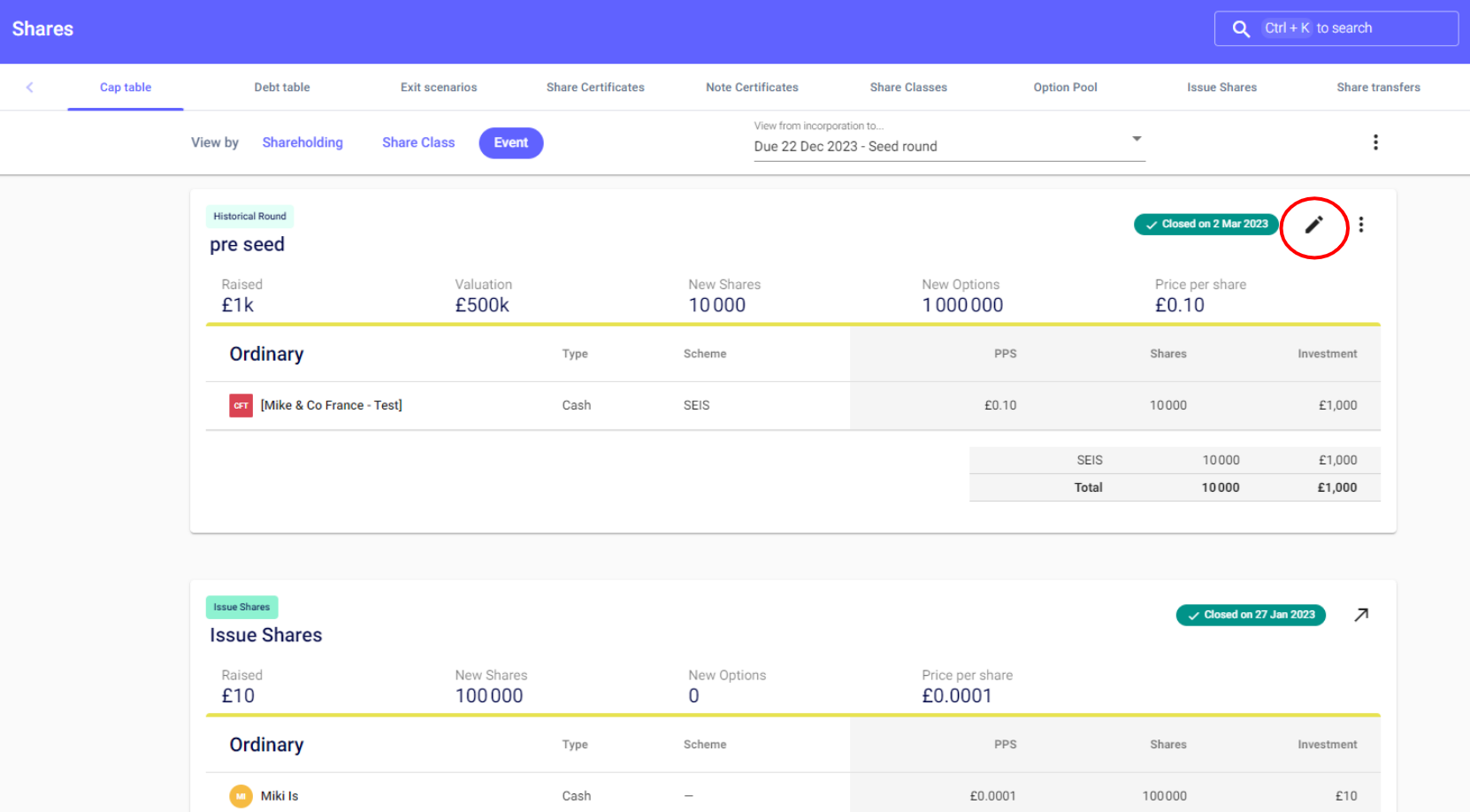1470x812 pixels.
Task: Go to the Exit scenarios tab
Action: [x=438, y=87]
